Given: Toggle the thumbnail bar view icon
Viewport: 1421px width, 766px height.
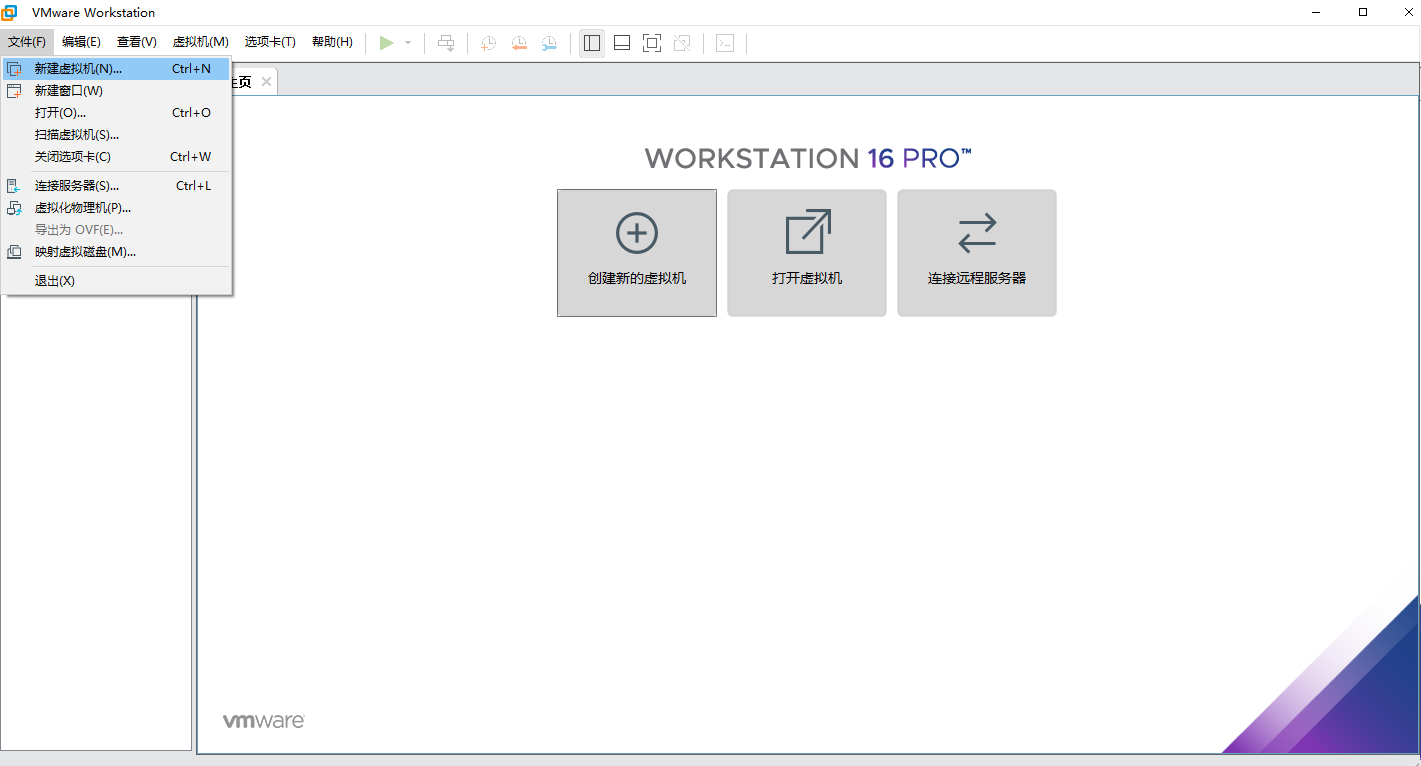Looking at the screenshot, I should pyautogui.click(x=622, y=43).
